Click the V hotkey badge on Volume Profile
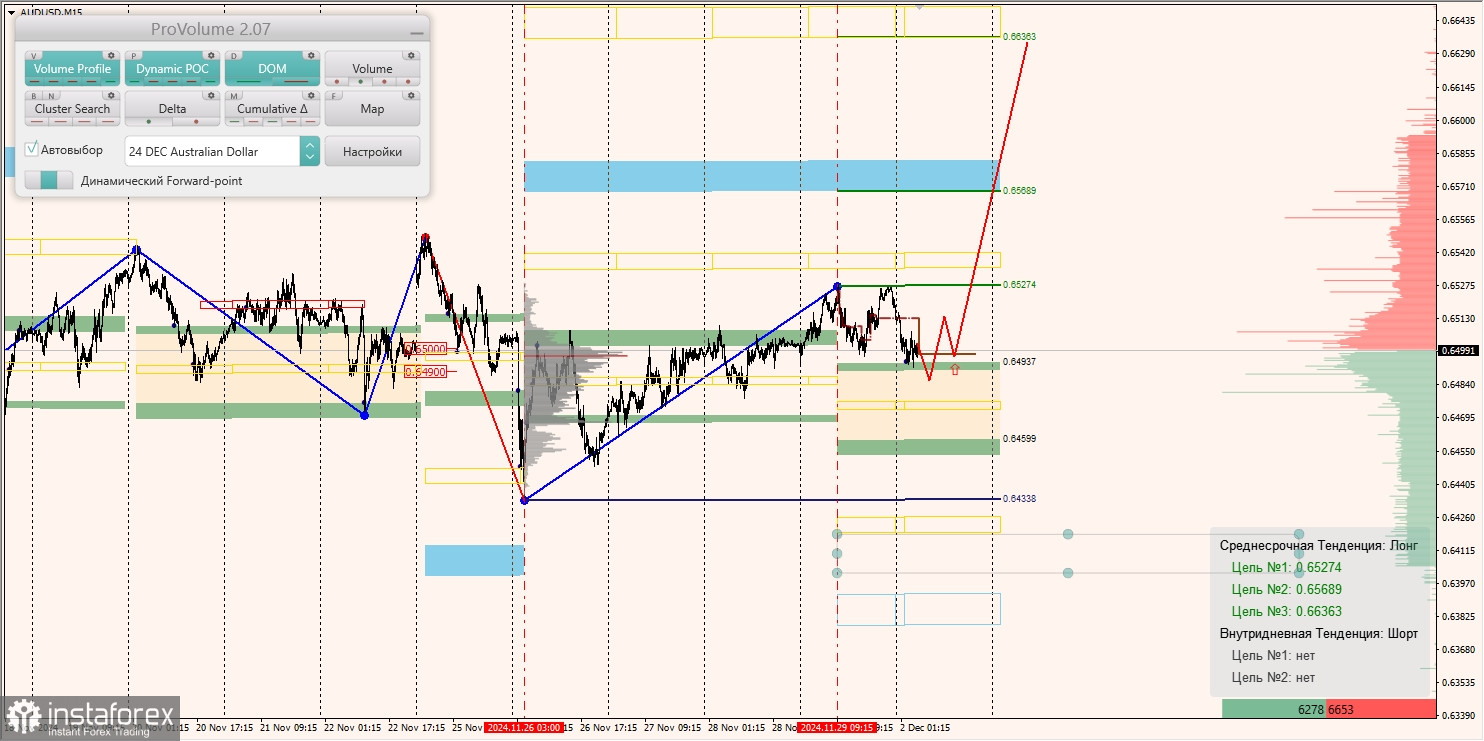Image resolution: width=1484 pixels, height=741 pixels. pyautogui.click(x=36, y=56)
